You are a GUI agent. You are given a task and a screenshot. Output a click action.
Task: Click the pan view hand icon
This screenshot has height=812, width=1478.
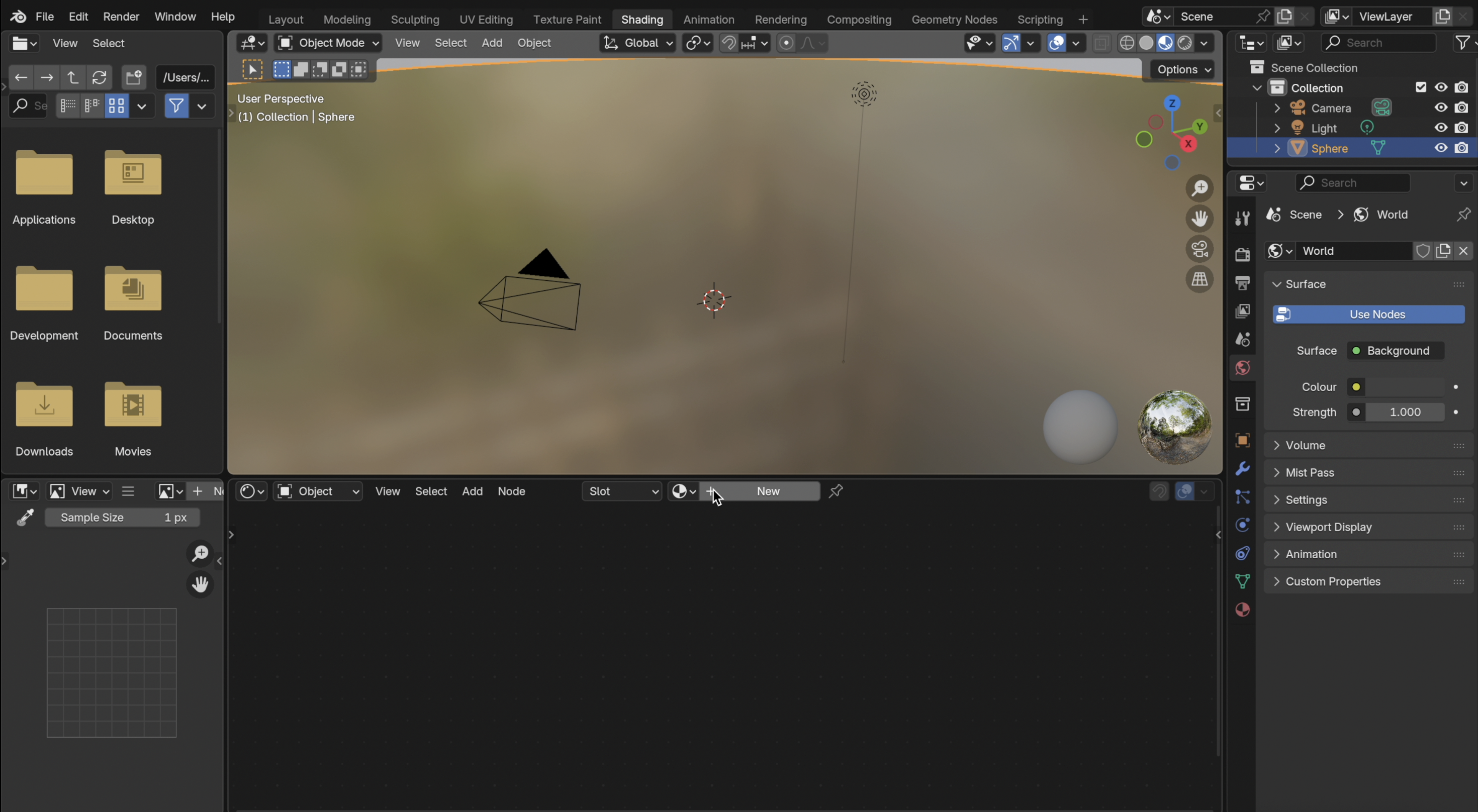[1199, 219]
